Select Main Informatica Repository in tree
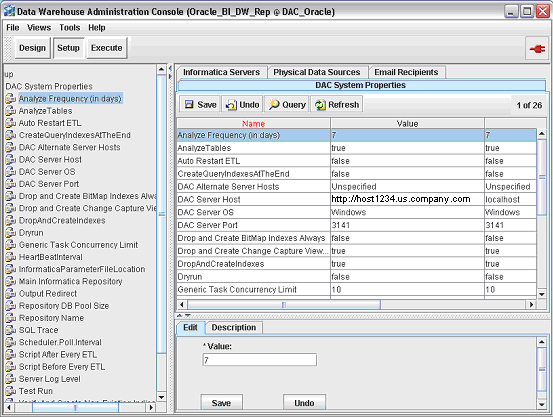Image resolution: width=553 pixels, height=417 pixels. (x=70, y=281)
